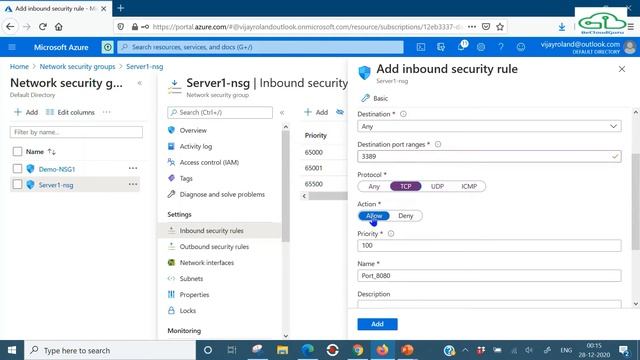Screen dimensions: 640x360
Task: Open the Directory and subscription filter icon
Action: point(441,47)
